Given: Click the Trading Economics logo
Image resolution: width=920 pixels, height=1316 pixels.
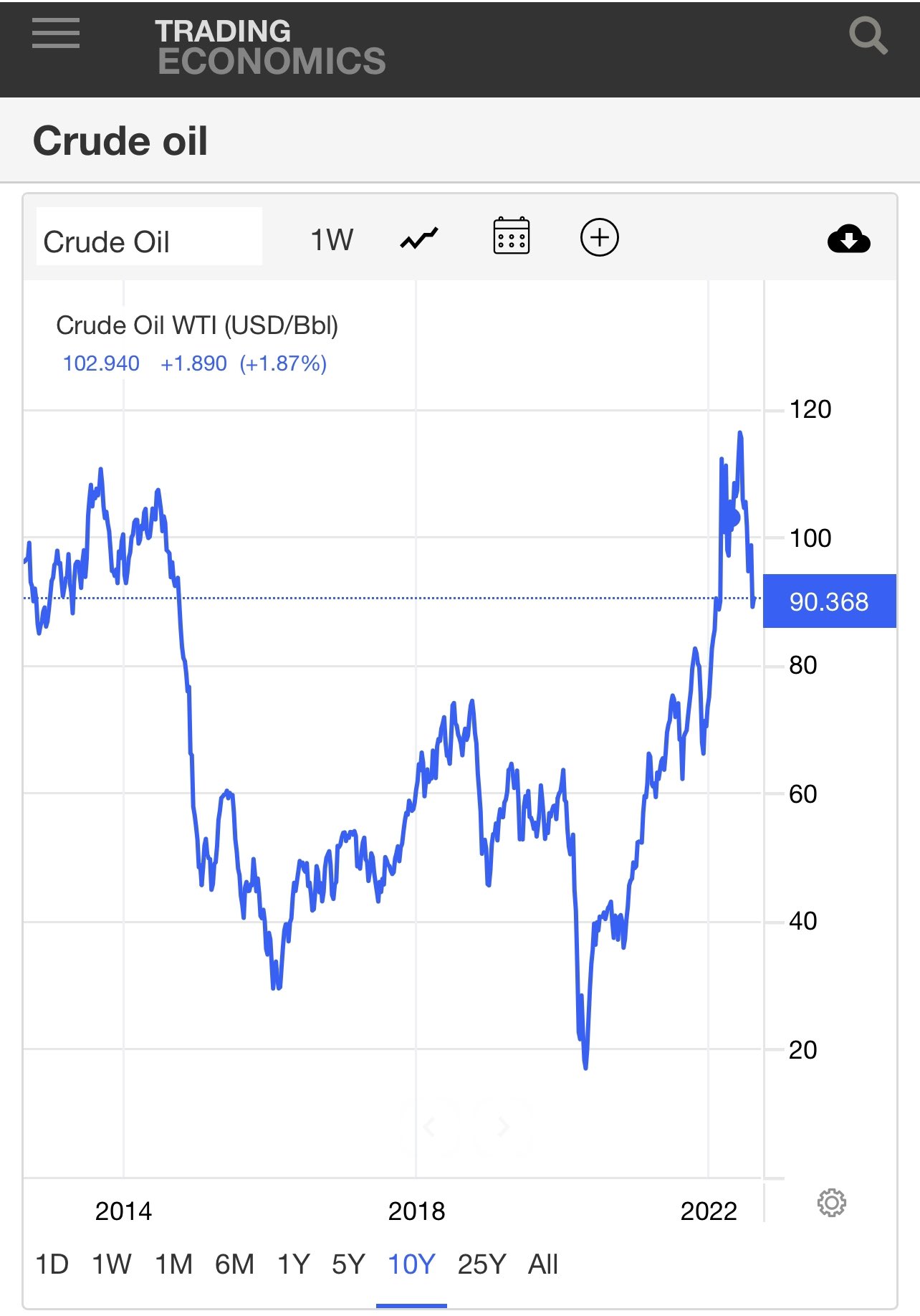Looking at the screenshot, I should click(x=270, y=47).
